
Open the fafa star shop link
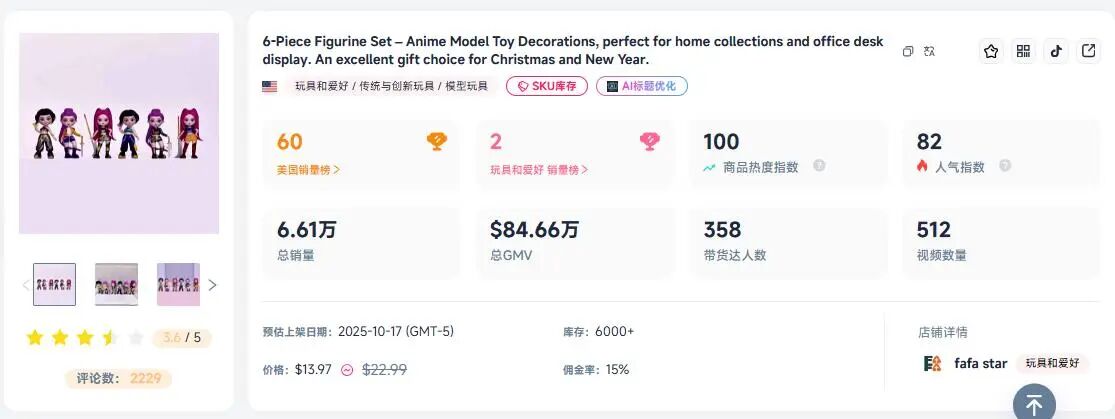click(980, 364)
